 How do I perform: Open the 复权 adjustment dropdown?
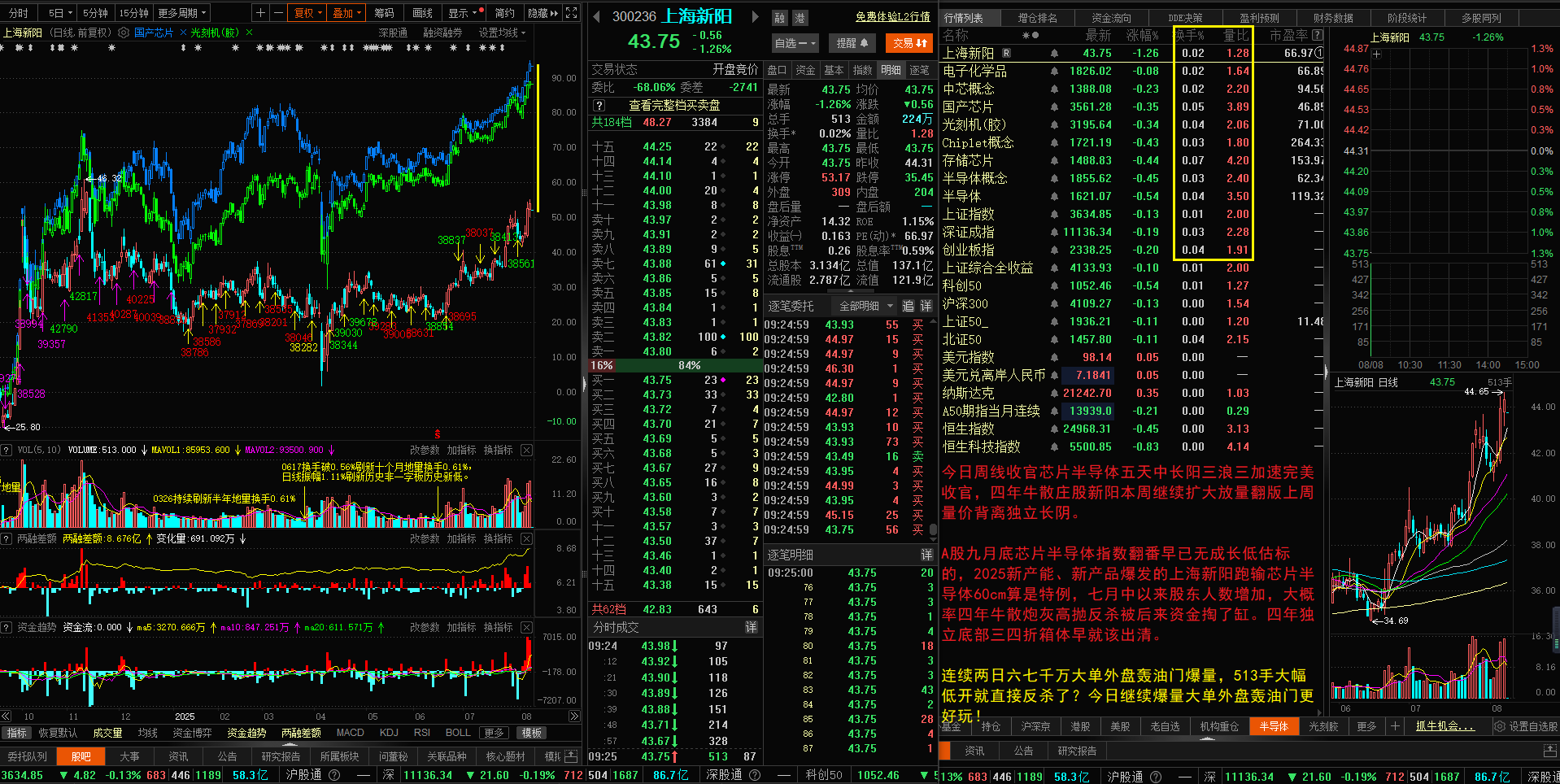click(308, 13)
